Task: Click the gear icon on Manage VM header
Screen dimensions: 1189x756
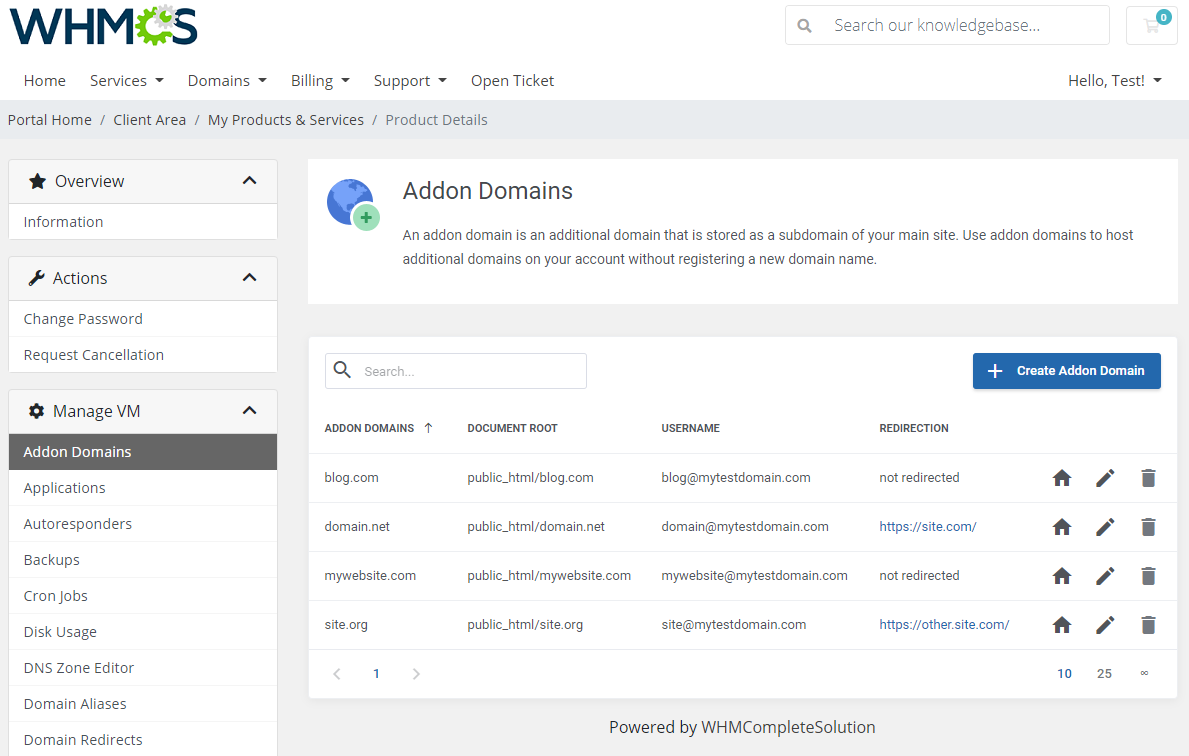Action: tap(36, 411)
